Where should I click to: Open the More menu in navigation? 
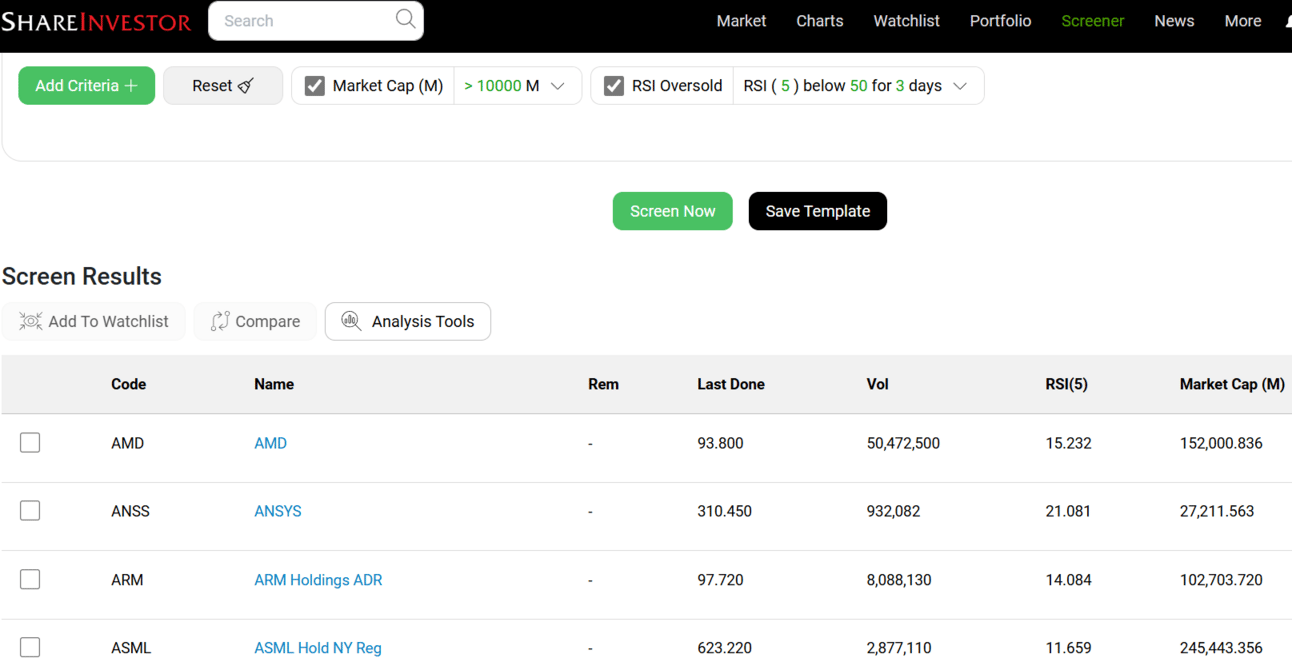[x=1243, y=21]
